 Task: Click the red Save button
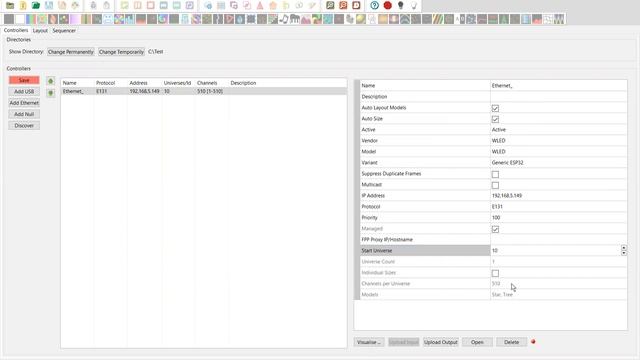click(x=24, y=80)
